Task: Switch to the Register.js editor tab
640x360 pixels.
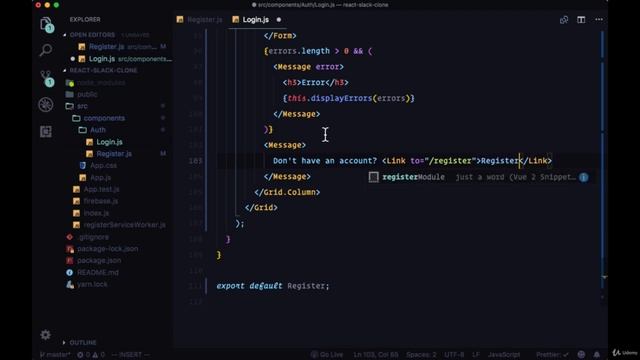Action: coord(200,20)
